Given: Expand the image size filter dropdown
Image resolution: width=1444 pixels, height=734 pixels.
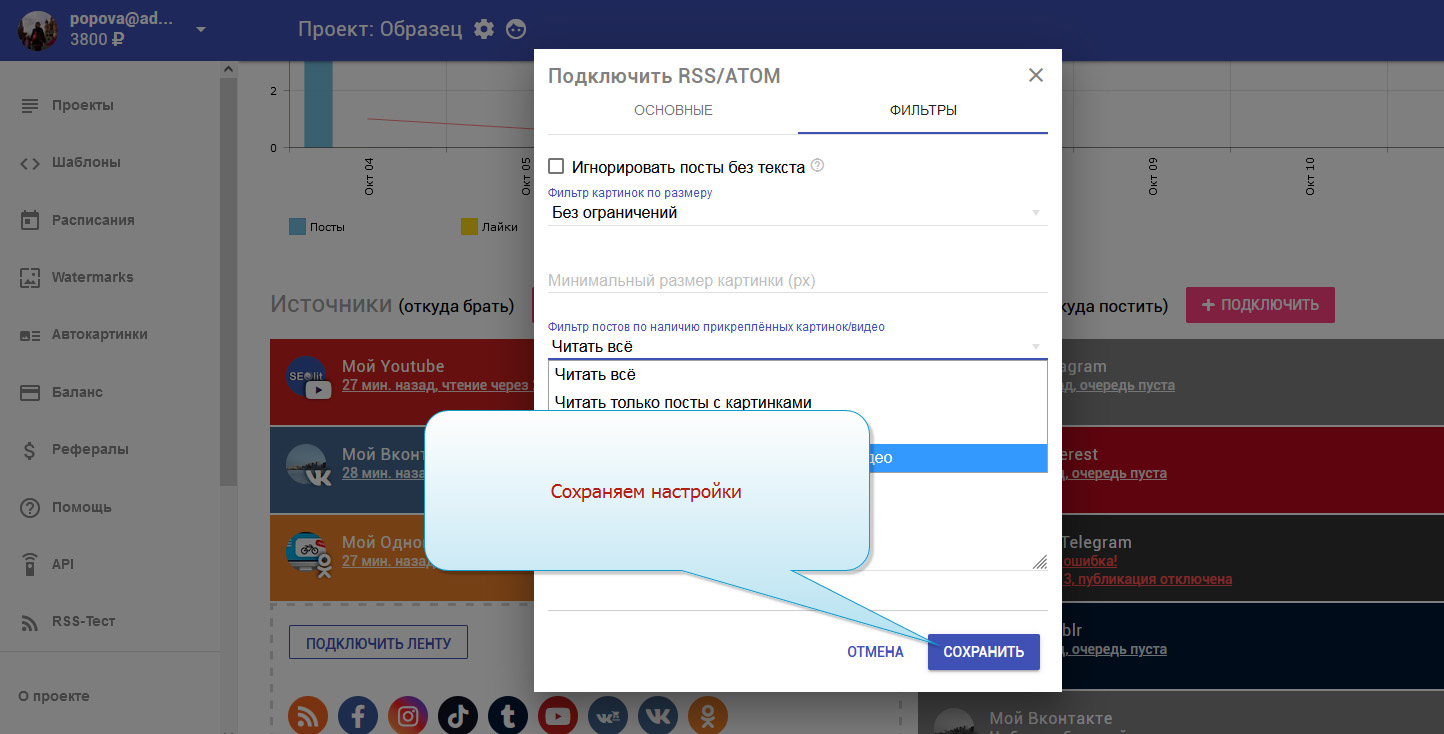Looking at the screenshot, I should click(x=796, y=212).
